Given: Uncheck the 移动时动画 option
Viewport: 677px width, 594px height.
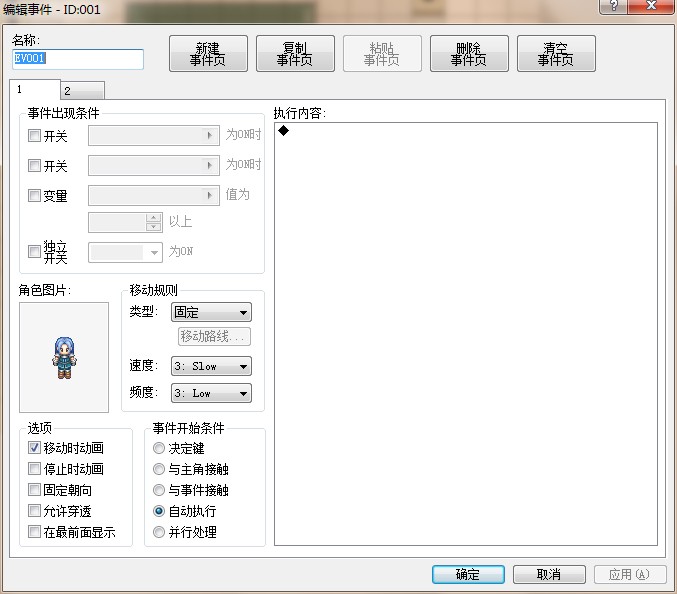Looking at the screenshot, I should [34, 447].
